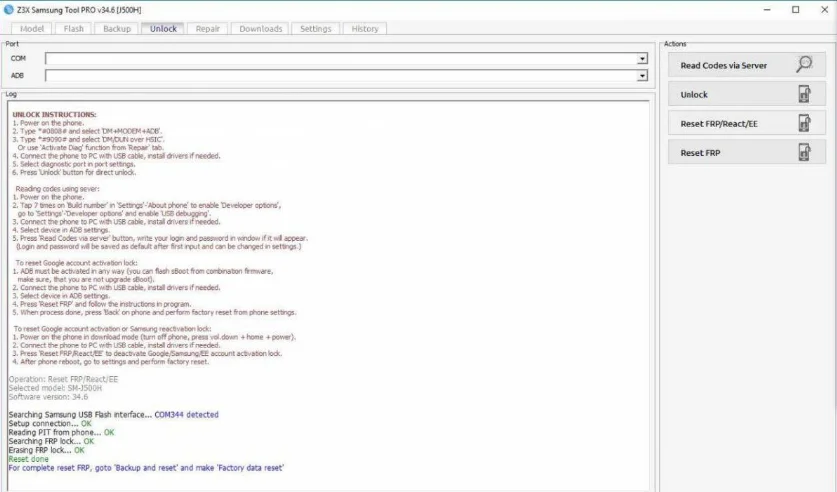Click the Unlock action button
The width and height of the screenshot is (837, 492).
pyautogui.click(x=746, y=94)
